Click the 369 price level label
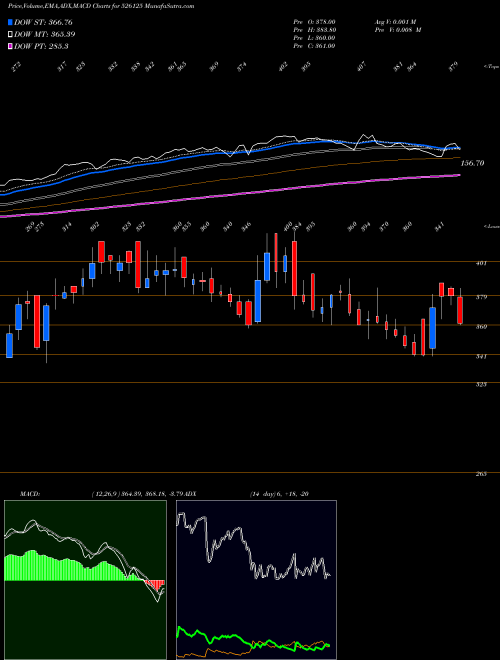The image size is (500, 660). pos(481,327)
